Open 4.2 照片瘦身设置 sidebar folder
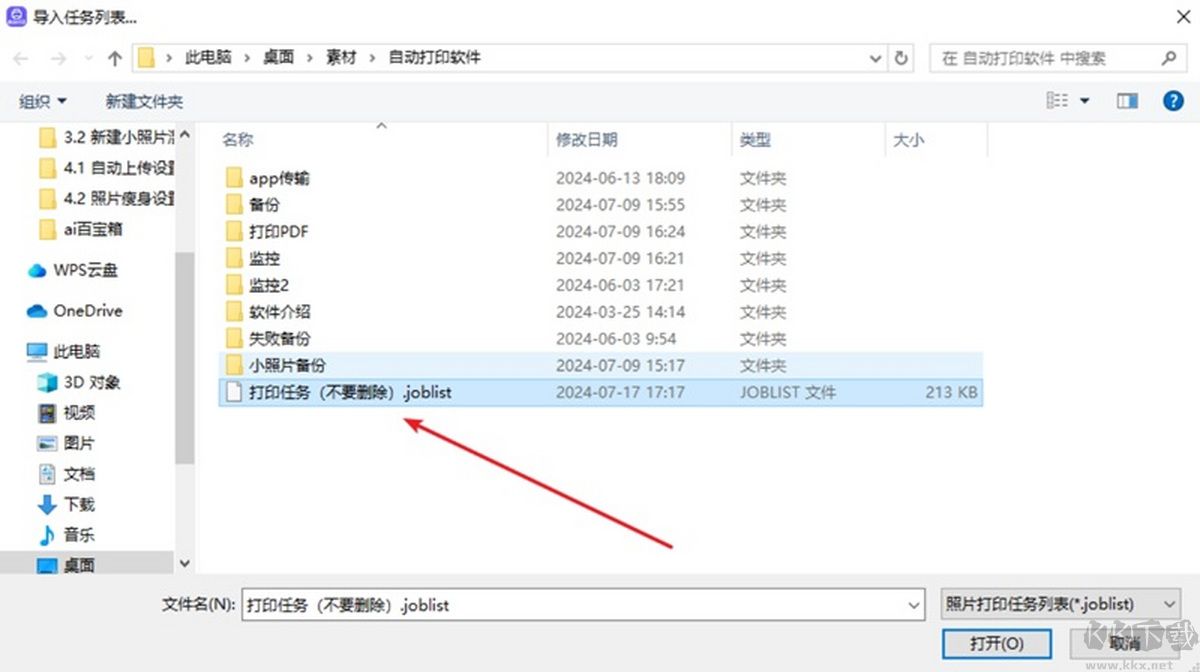This screenshot has height=672, width=1200. click(x=105, y=198)
